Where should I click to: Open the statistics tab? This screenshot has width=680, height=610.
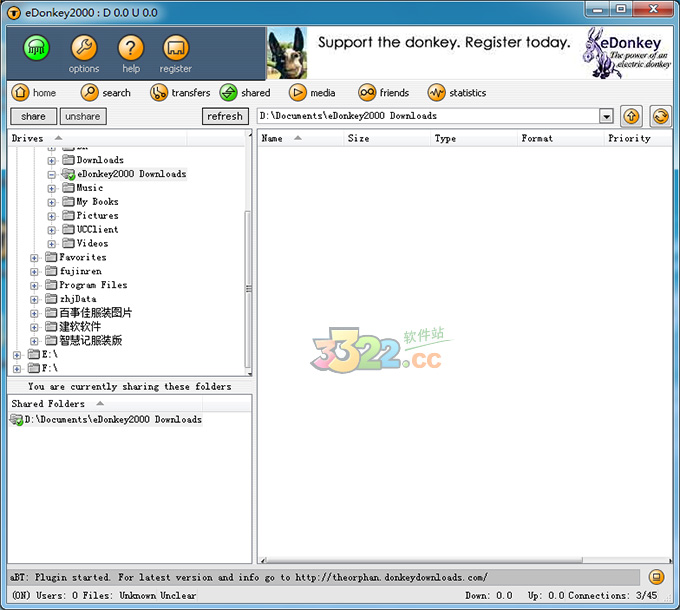457,93
